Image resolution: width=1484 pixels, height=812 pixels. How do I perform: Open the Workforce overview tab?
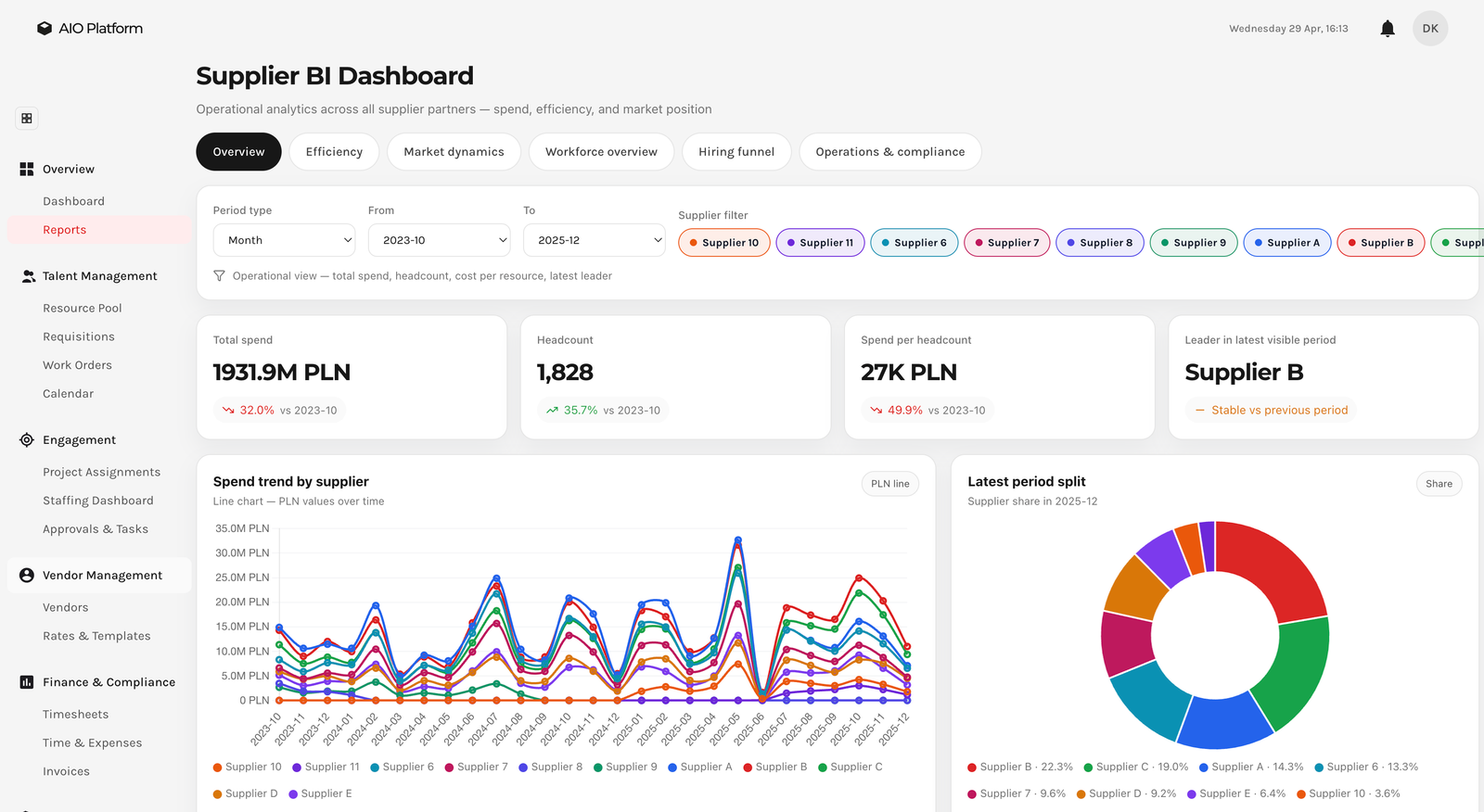pyautogui.click(x=601, y=152)
